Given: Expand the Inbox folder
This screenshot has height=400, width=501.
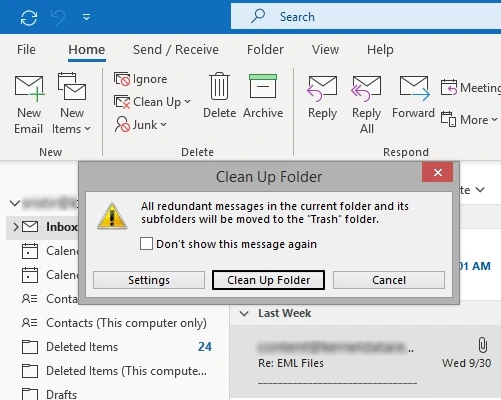Looking at the screenshot, I should pos(15,227).
